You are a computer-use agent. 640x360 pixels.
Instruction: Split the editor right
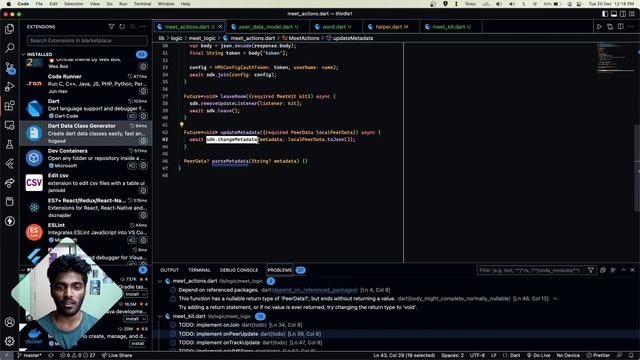(620, 27)
